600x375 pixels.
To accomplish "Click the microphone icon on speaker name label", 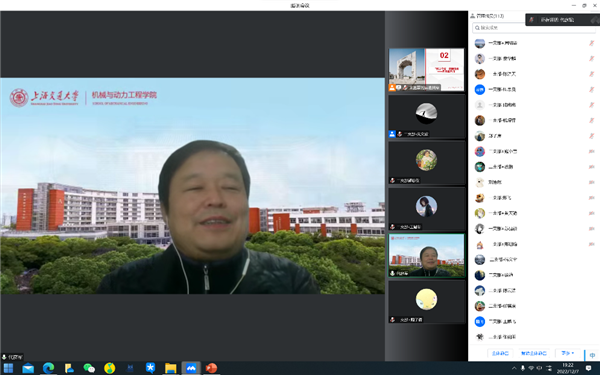I will pyautogui.click(x=4, y=357).
